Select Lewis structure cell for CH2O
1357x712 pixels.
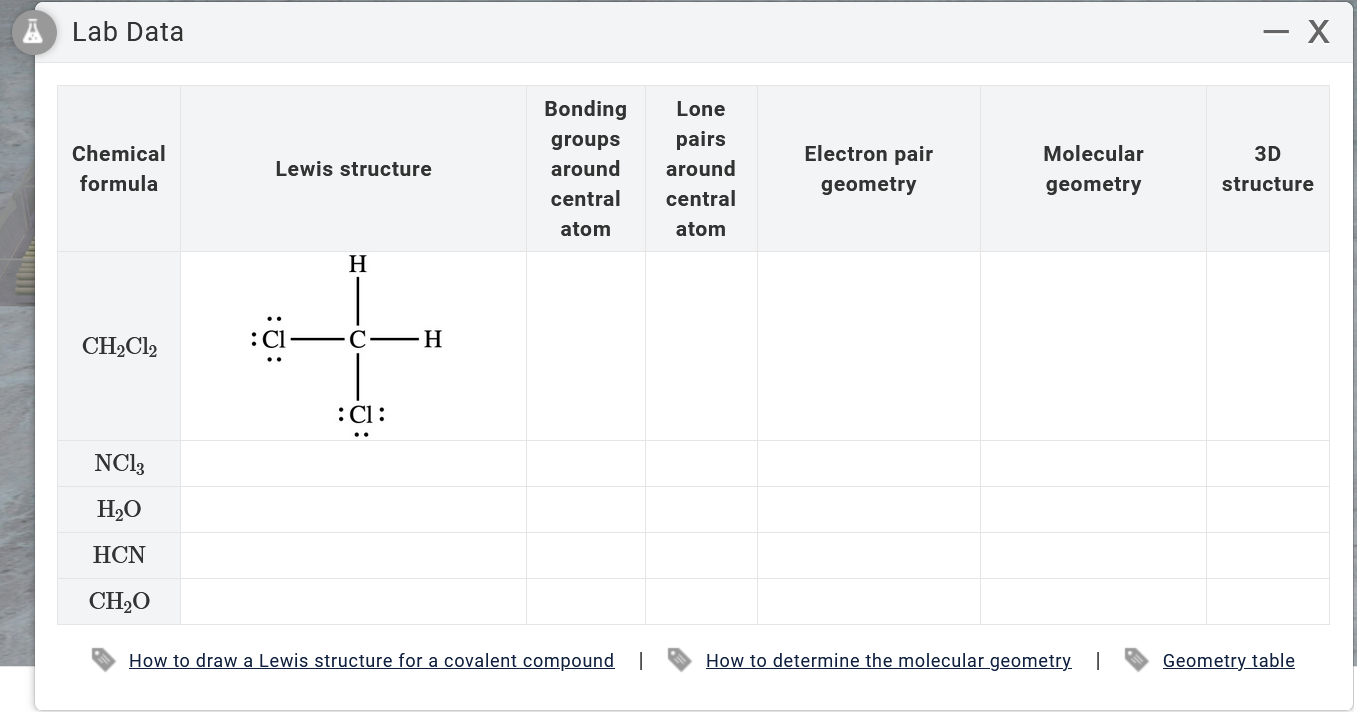click(353, 602)
